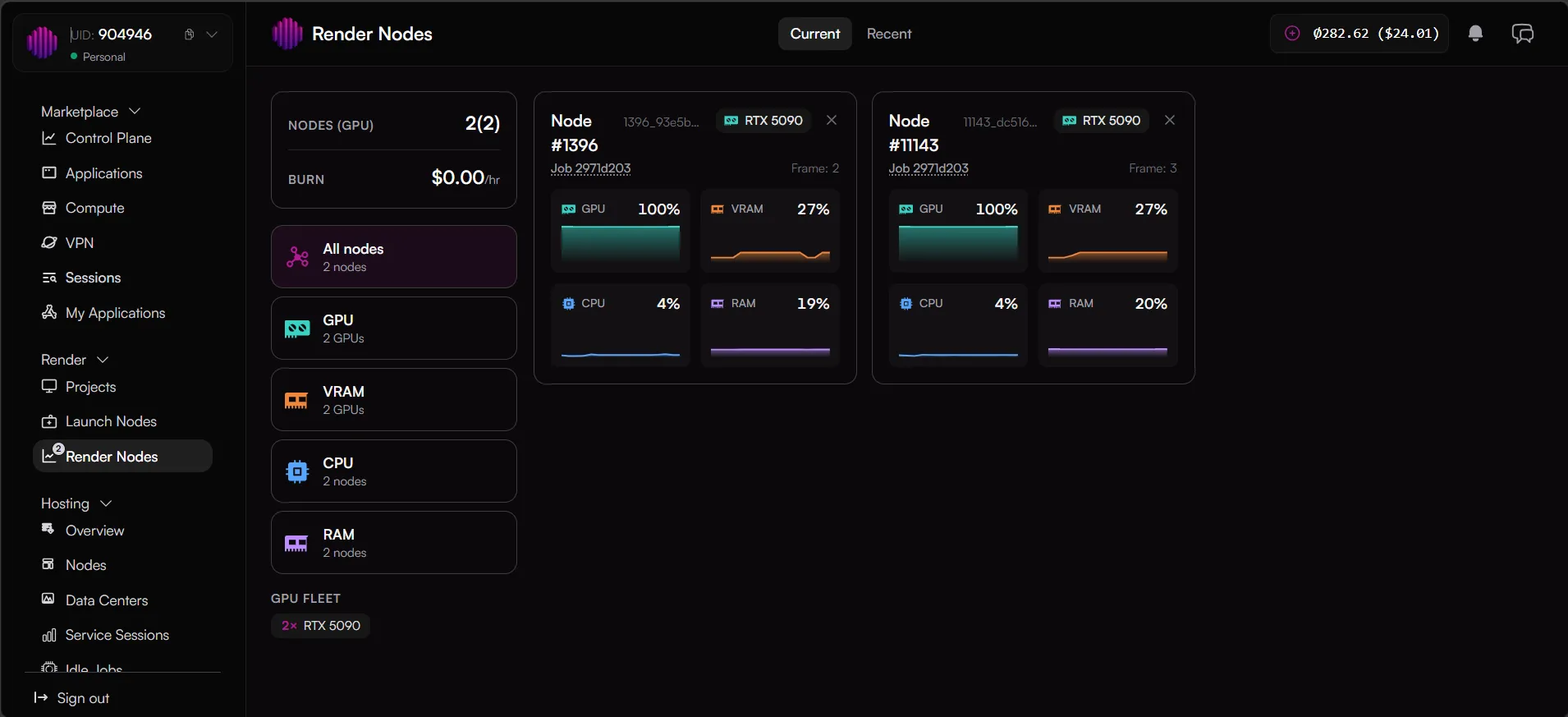Add credits with the plus icon
This screenshot has width=1568, height=717.
1292,34
